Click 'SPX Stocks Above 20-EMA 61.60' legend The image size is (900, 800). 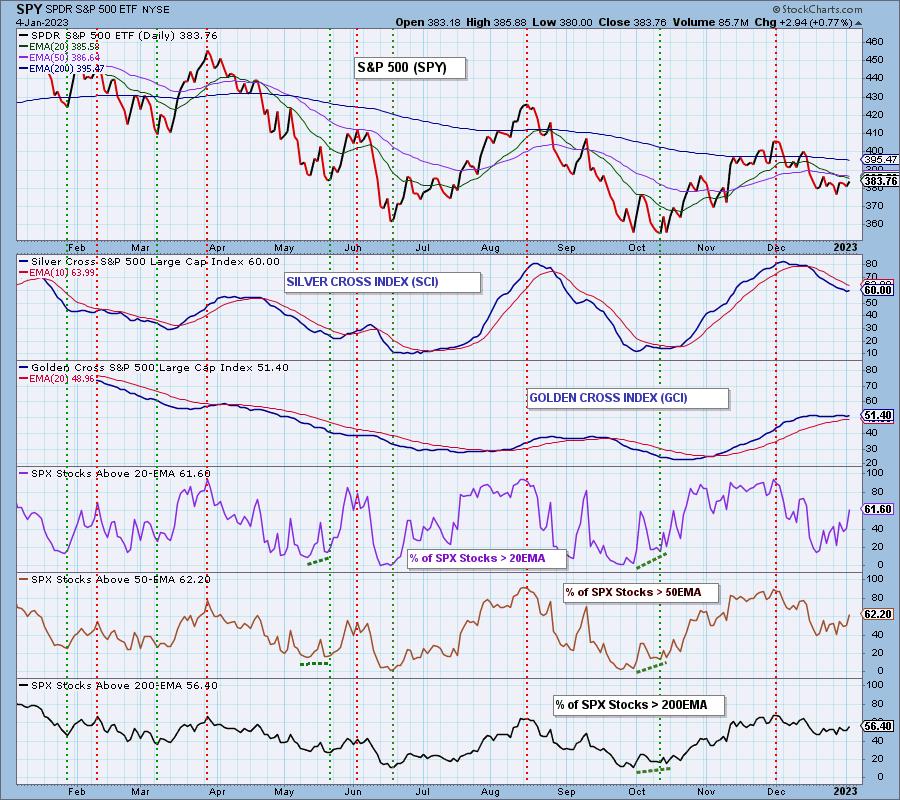click(x=115, y=474)
